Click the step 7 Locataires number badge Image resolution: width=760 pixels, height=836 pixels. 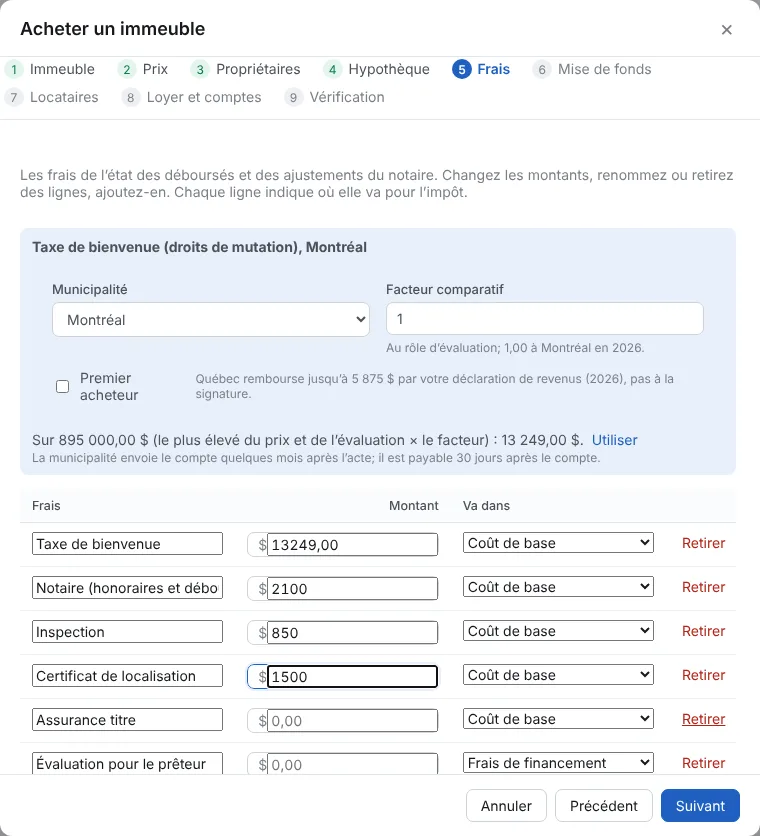tap(14, 98)
